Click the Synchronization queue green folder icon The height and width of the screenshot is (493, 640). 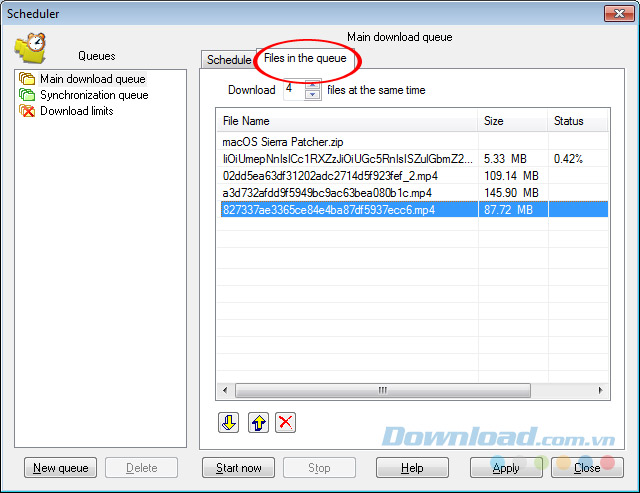(x=27, y=95)
